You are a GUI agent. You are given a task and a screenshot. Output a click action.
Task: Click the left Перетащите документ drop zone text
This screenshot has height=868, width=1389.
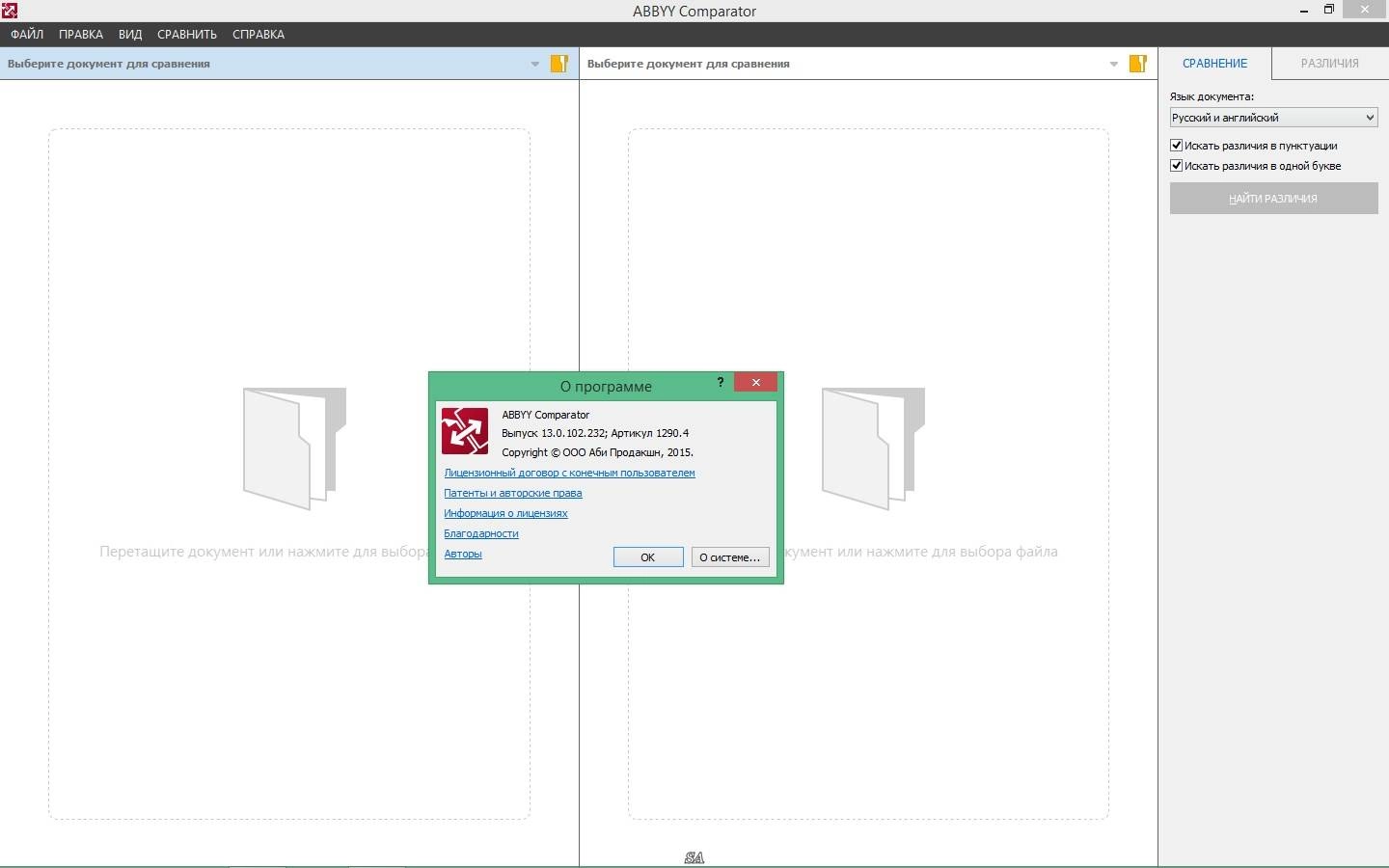[264, 552]
